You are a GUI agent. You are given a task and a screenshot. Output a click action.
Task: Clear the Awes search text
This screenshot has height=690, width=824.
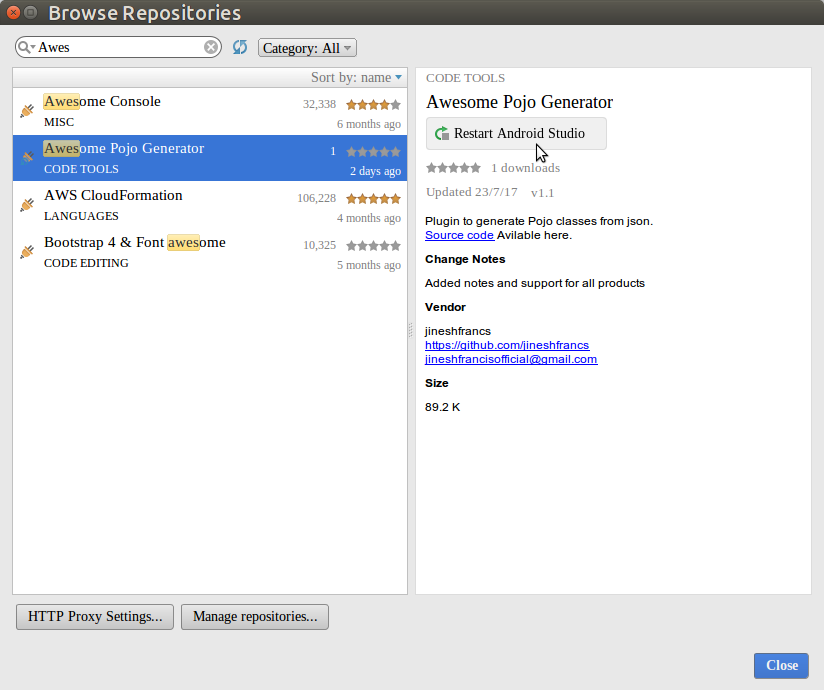(x=211, y=47)
